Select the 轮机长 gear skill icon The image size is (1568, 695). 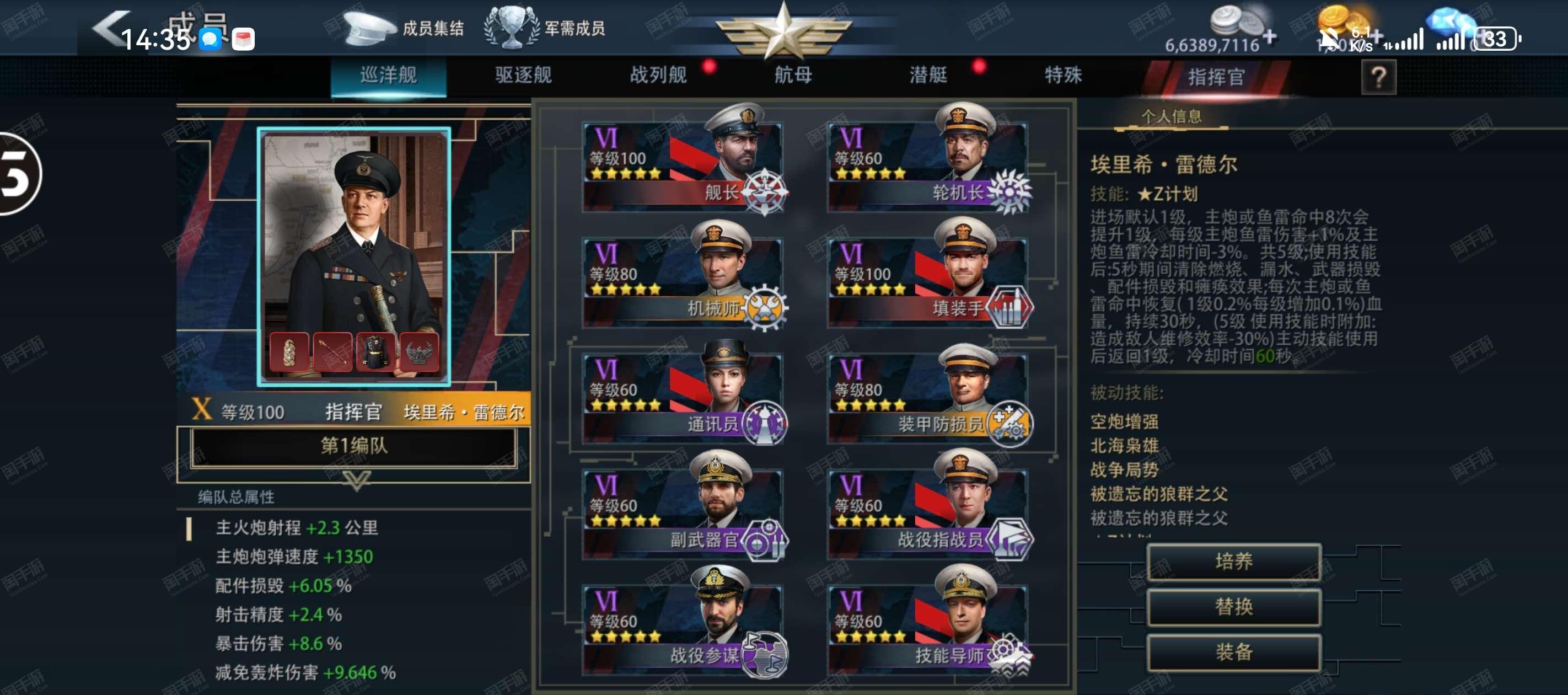(1009, 191)
